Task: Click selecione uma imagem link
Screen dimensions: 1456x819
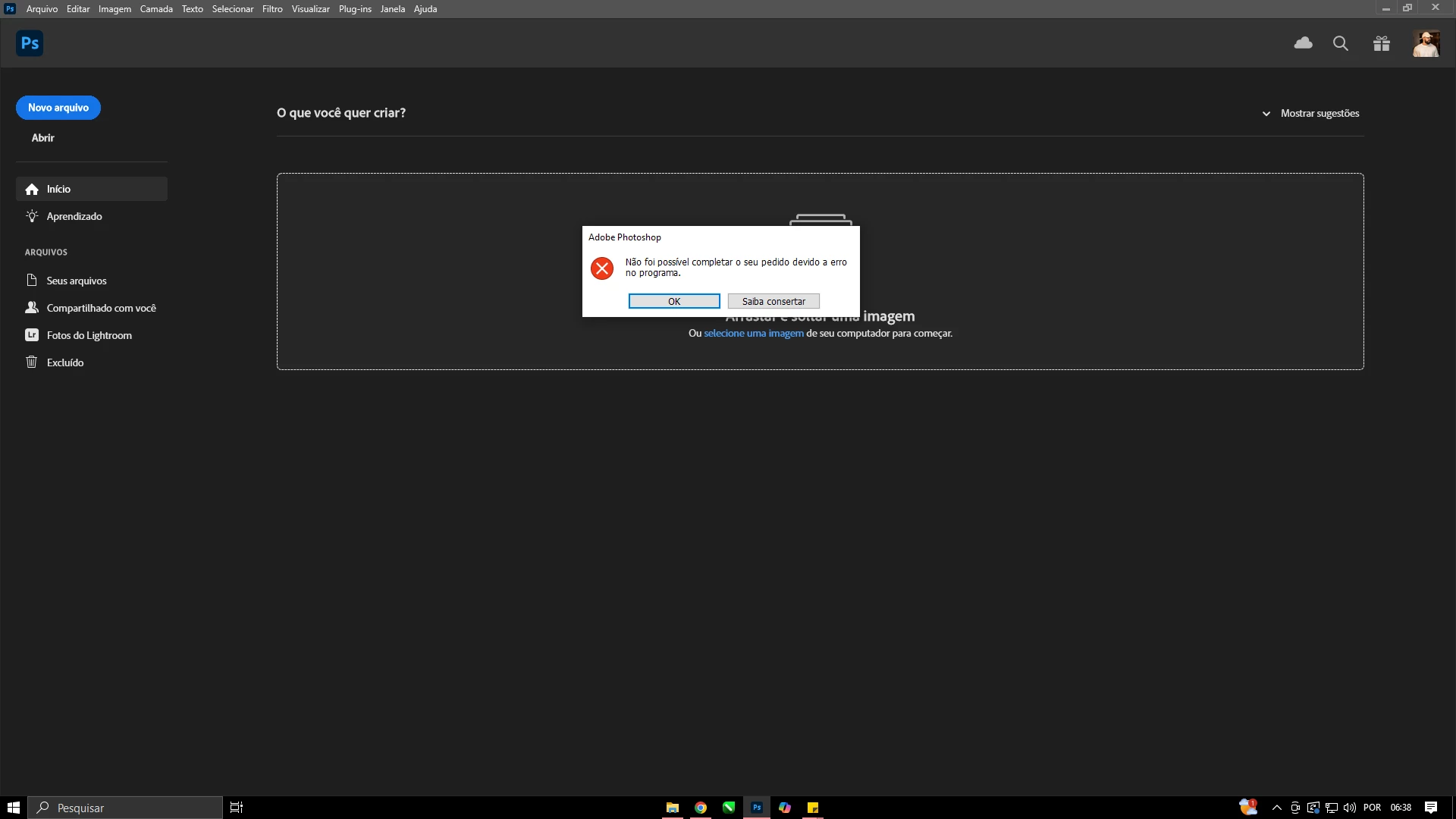Action: (753, 333)
